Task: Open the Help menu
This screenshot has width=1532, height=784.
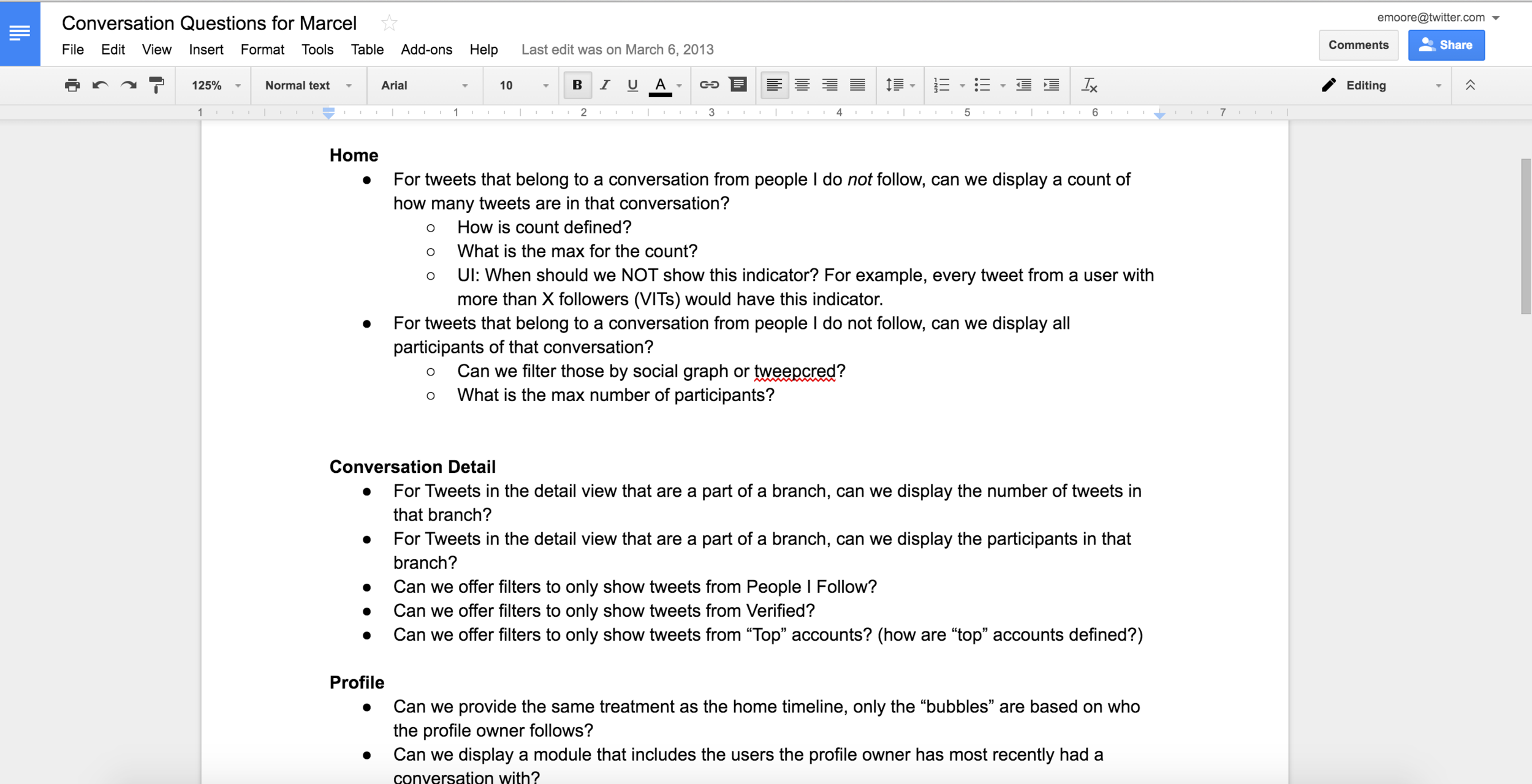Action: point(483,50)
